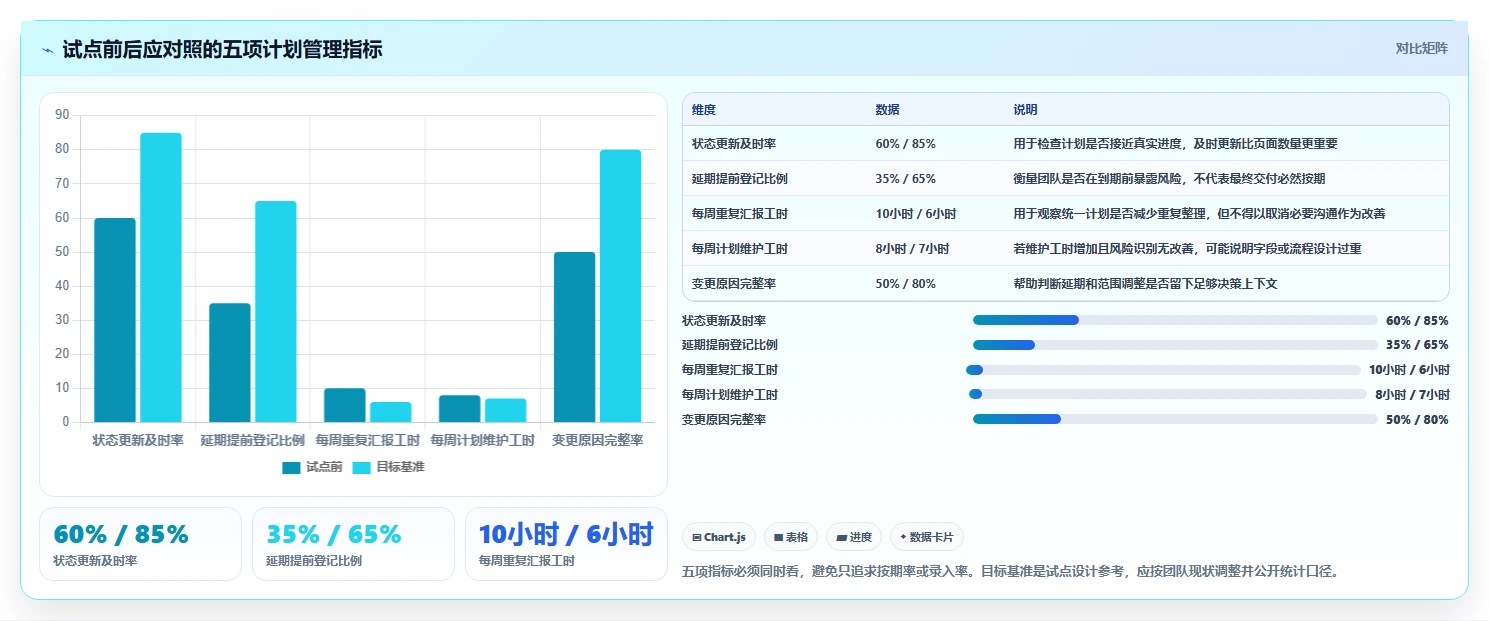Click the 每周计划维护工时 progress bar
This screenshot has width=1489, height=621.
(1167, 394)
